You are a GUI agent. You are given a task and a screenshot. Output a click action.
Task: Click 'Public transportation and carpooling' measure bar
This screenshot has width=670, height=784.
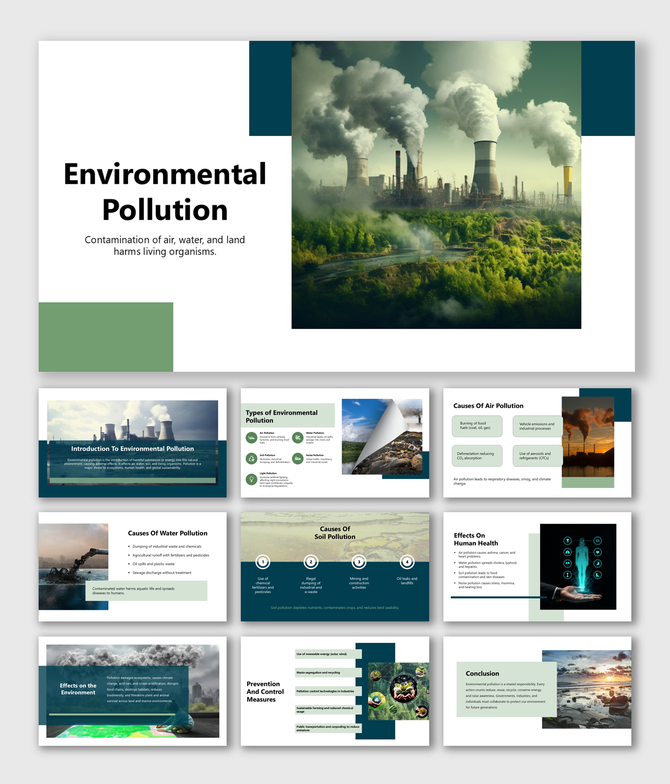(328, 728)
